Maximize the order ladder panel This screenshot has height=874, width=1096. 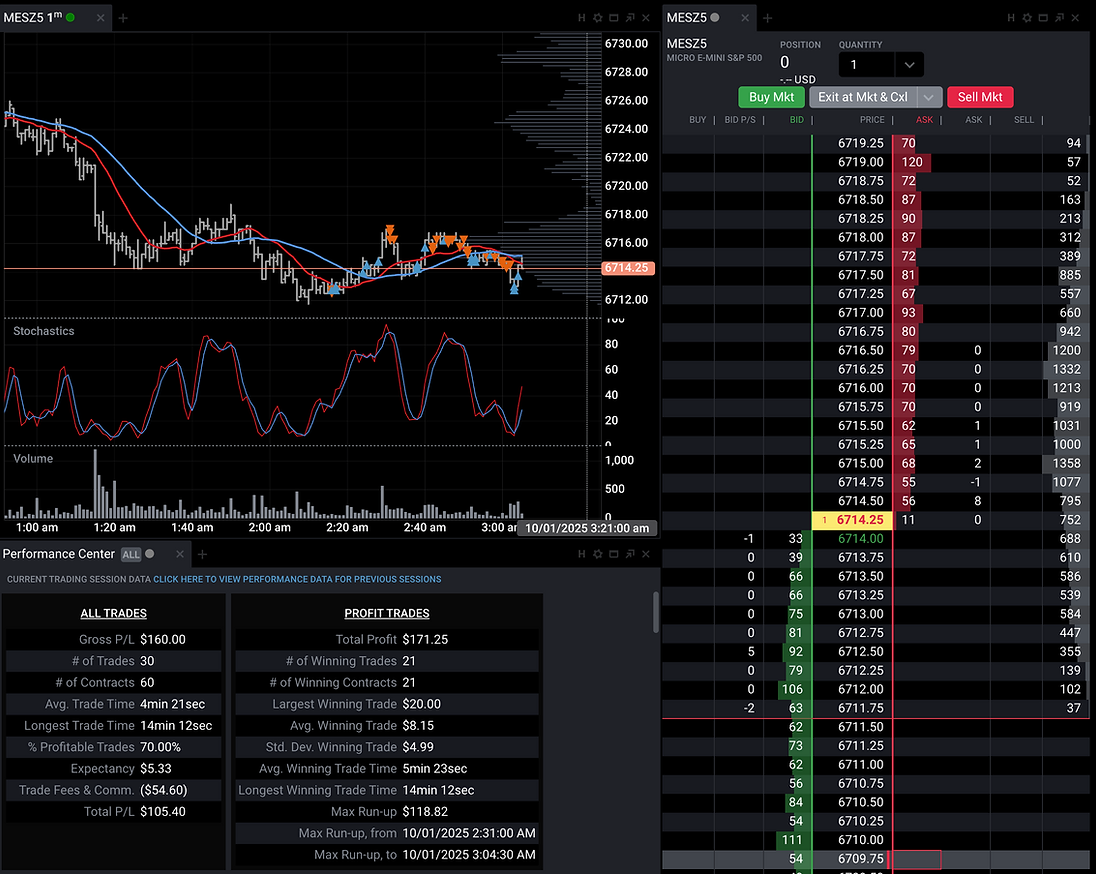coord(1043,18)
